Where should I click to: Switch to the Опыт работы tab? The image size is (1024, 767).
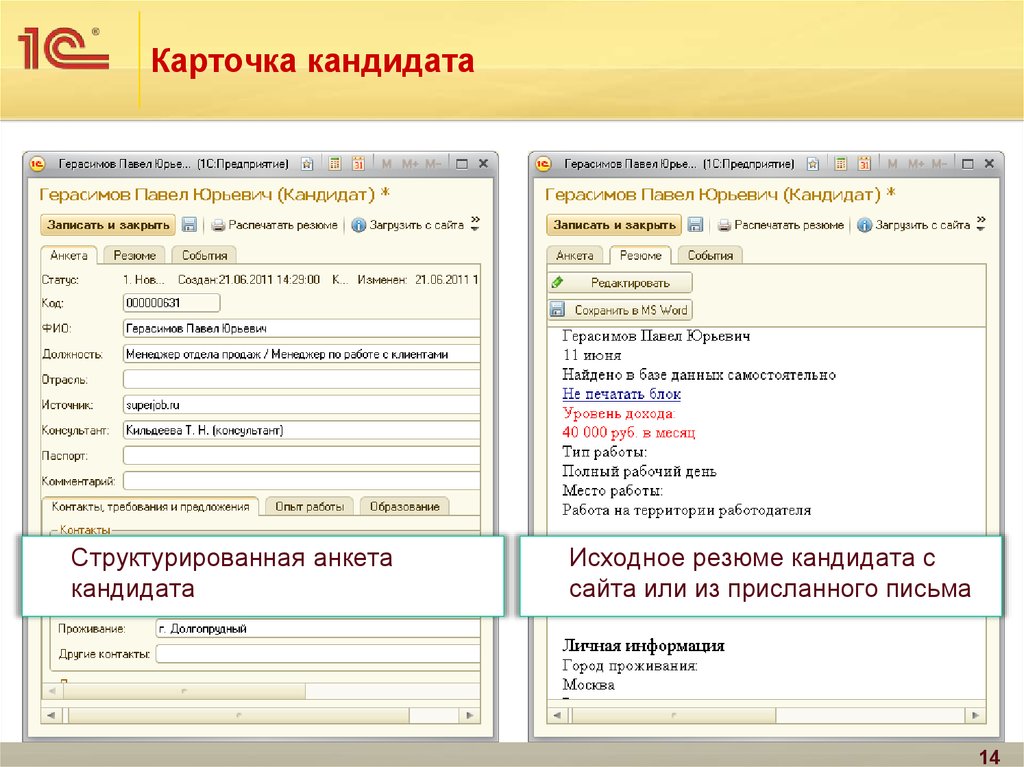point(309,506)
